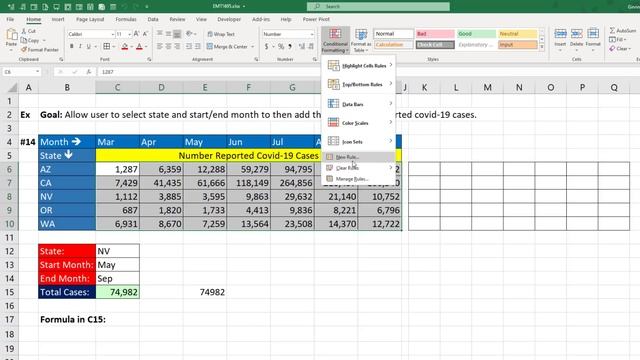Toggle Top Align
This screenshot has height=360, width=640.
click(160, 34)
